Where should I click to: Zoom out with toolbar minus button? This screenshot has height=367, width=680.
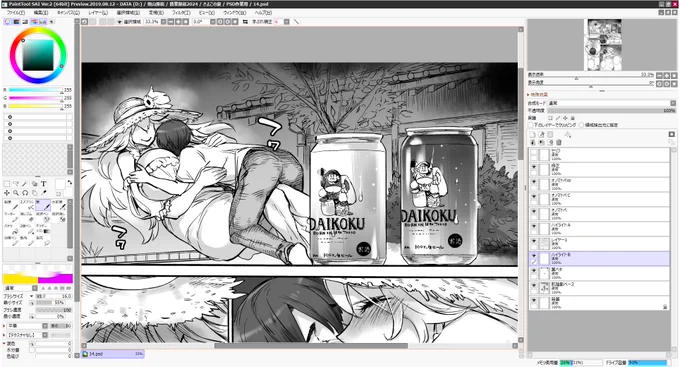tap(171, 22)
